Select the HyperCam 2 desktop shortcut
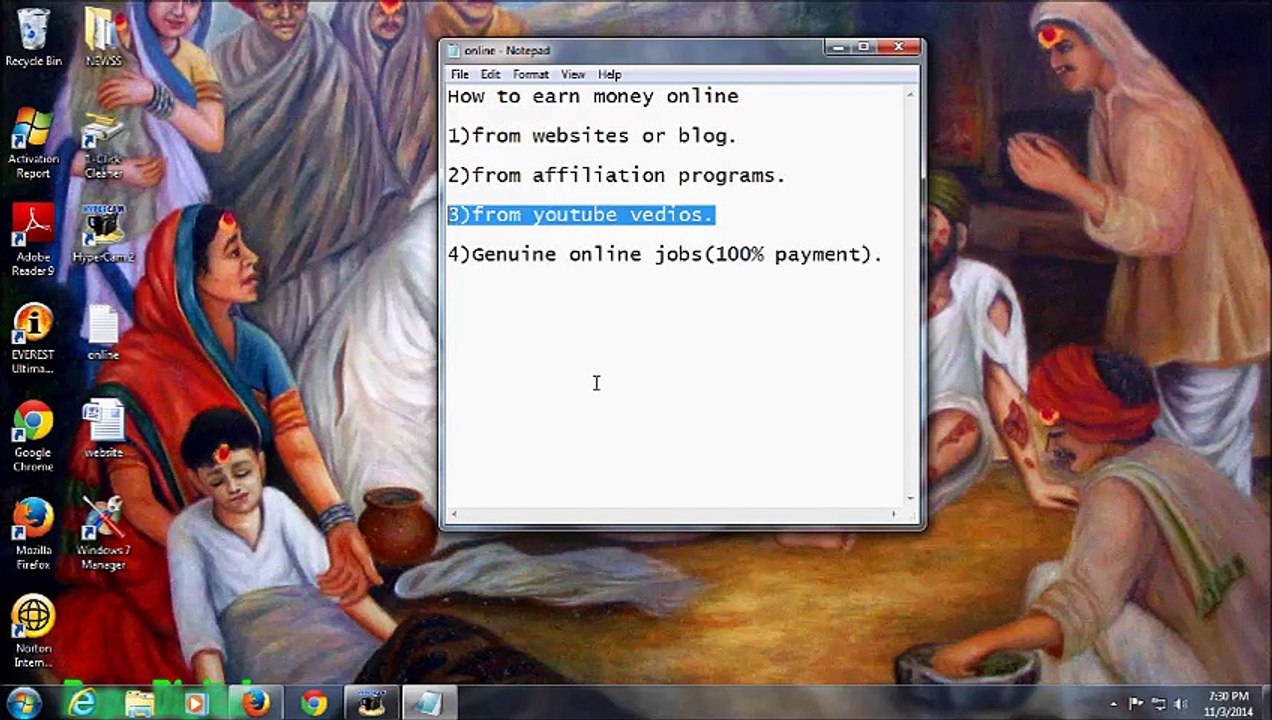This screenshot has width=1272, height=720. pos(103,234)
